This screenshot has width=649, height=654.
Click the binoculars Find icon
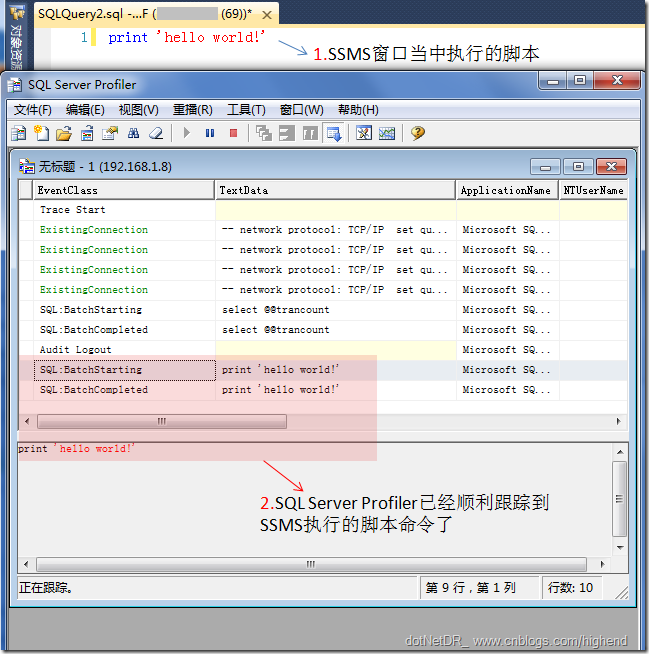[x=133, y=133]
